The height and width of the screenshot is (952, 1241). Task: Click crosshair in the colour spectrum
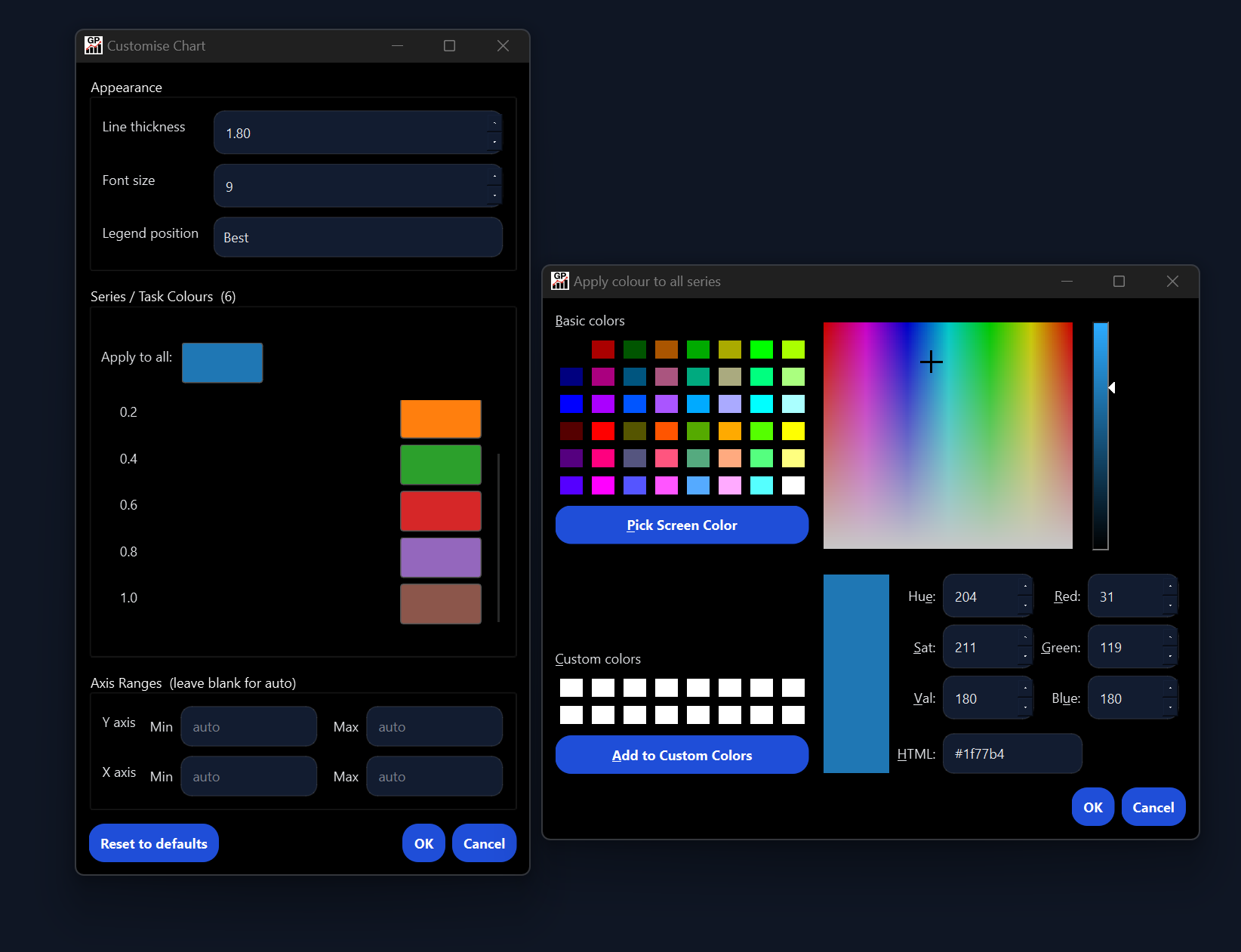coord(932,362)
